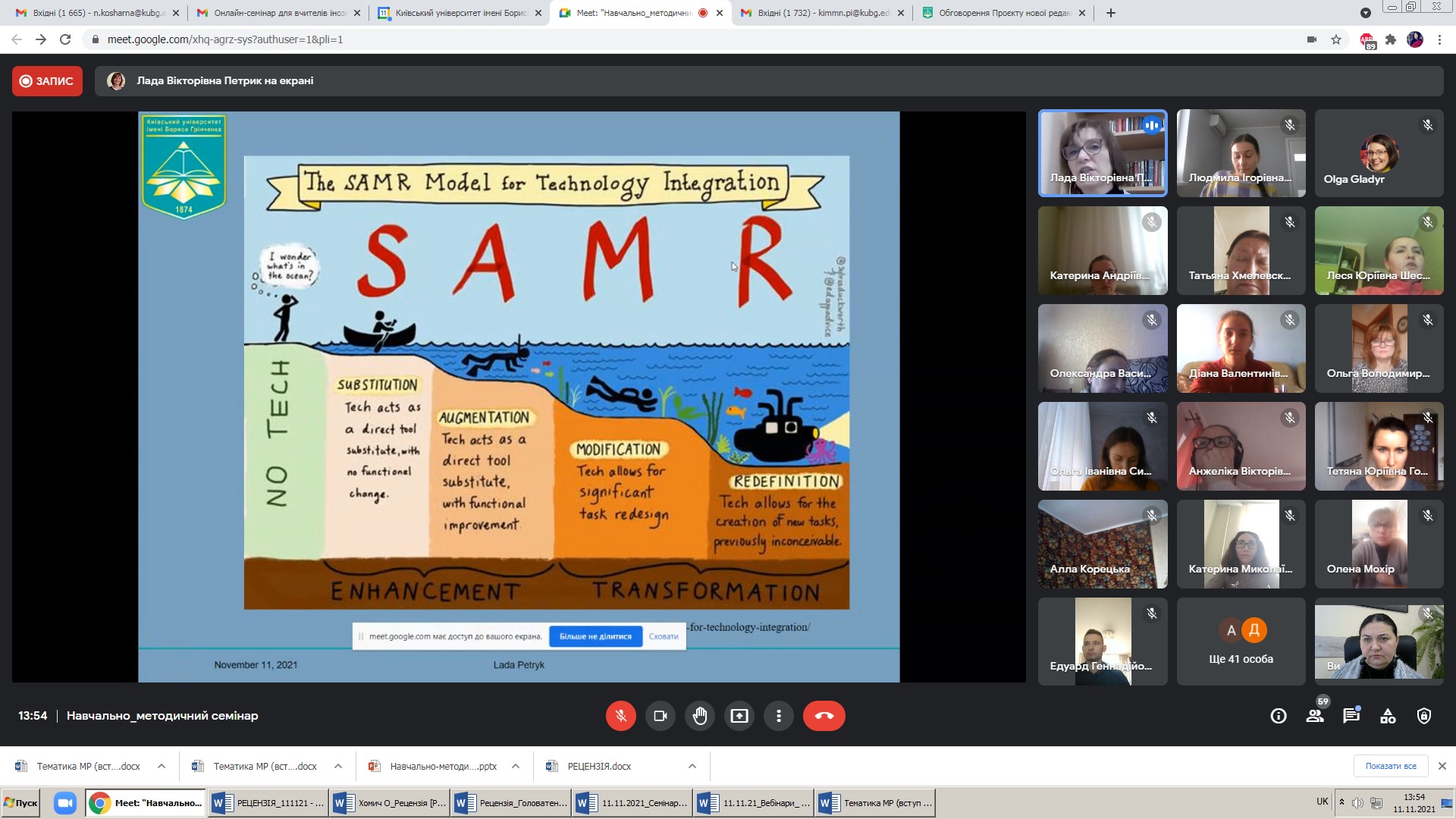Switch to the Обговорення Проекту tab
1456x819 pixels.
point(1003,13)
